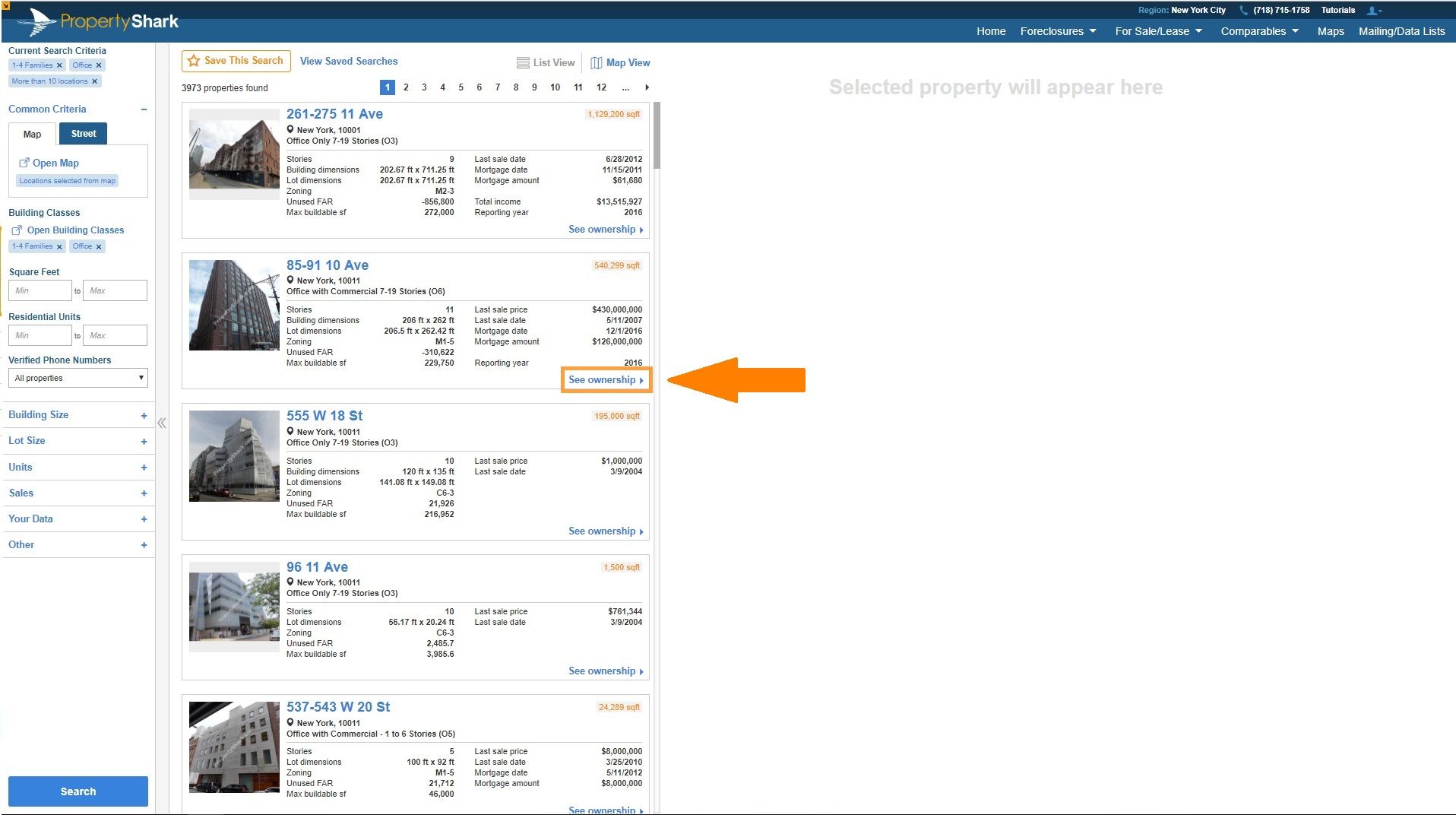Go to results page 2
The image size is (1456, 815).
(406, 87)
